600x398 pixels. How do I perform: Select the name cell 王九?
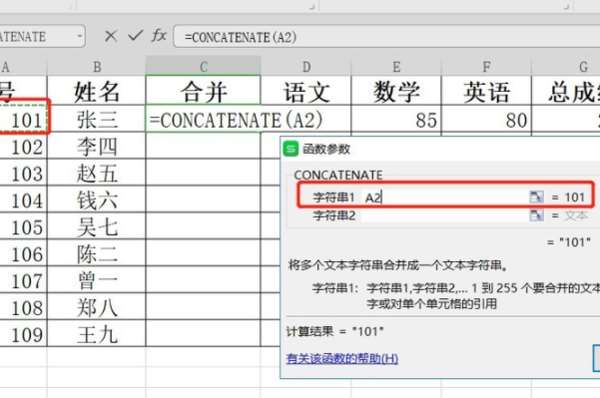pyautogui.click(x=96, y=334)
